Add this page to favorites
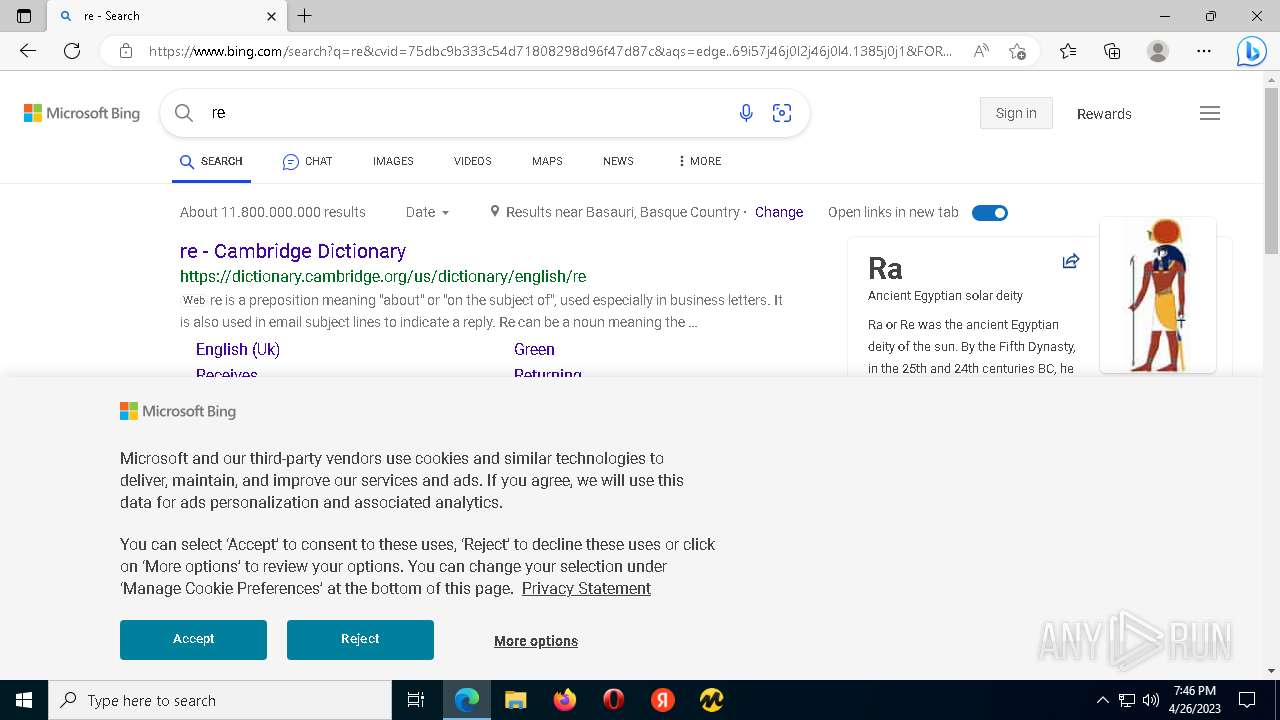This screenshot has width=1280, height=720. 1018,51
